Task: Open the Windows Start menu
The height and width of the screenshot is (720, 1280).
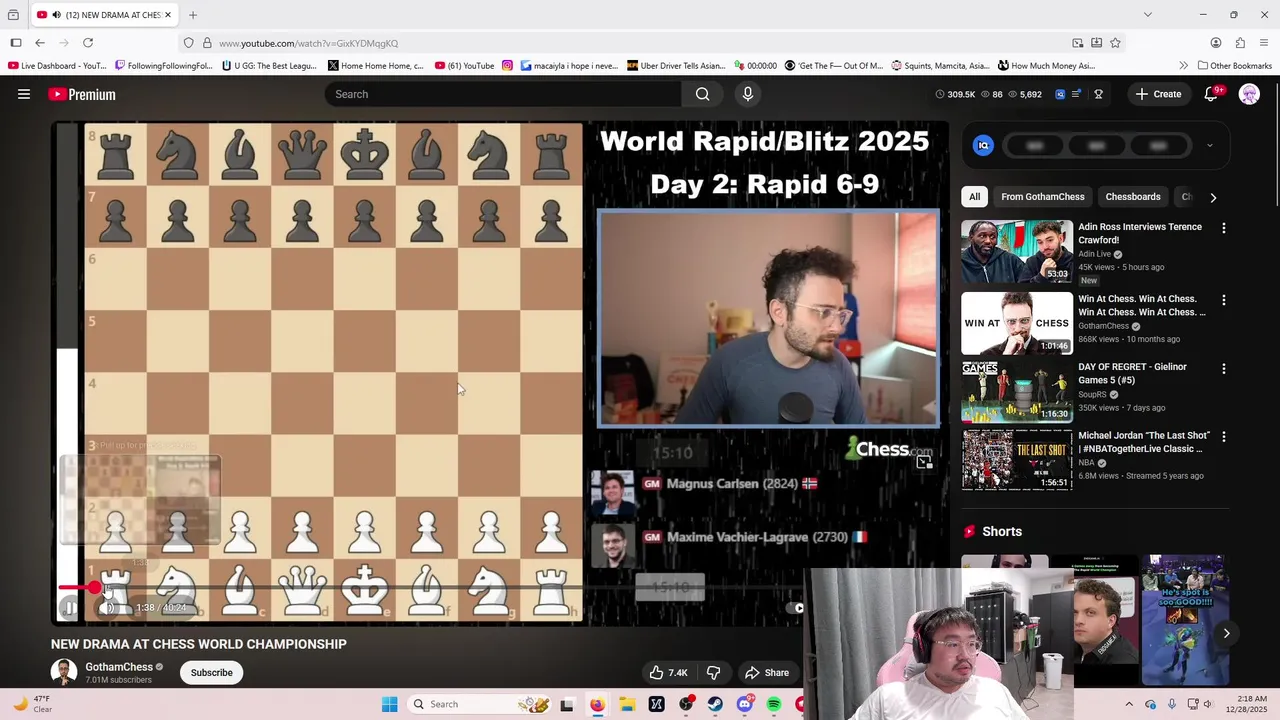Action: click(x=389, y=704)
